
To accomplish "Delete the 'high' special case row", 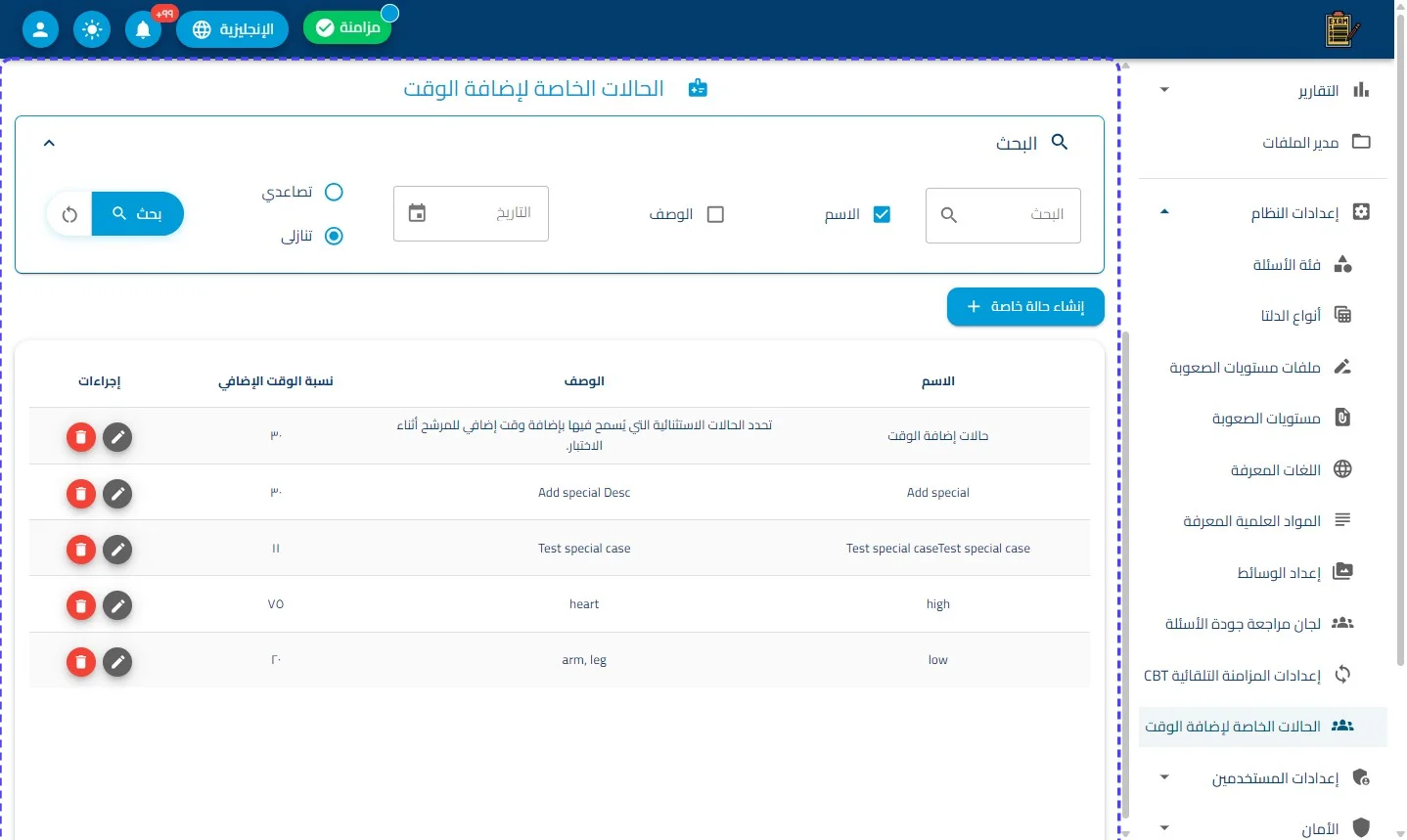I will click(x=81, y=605).
